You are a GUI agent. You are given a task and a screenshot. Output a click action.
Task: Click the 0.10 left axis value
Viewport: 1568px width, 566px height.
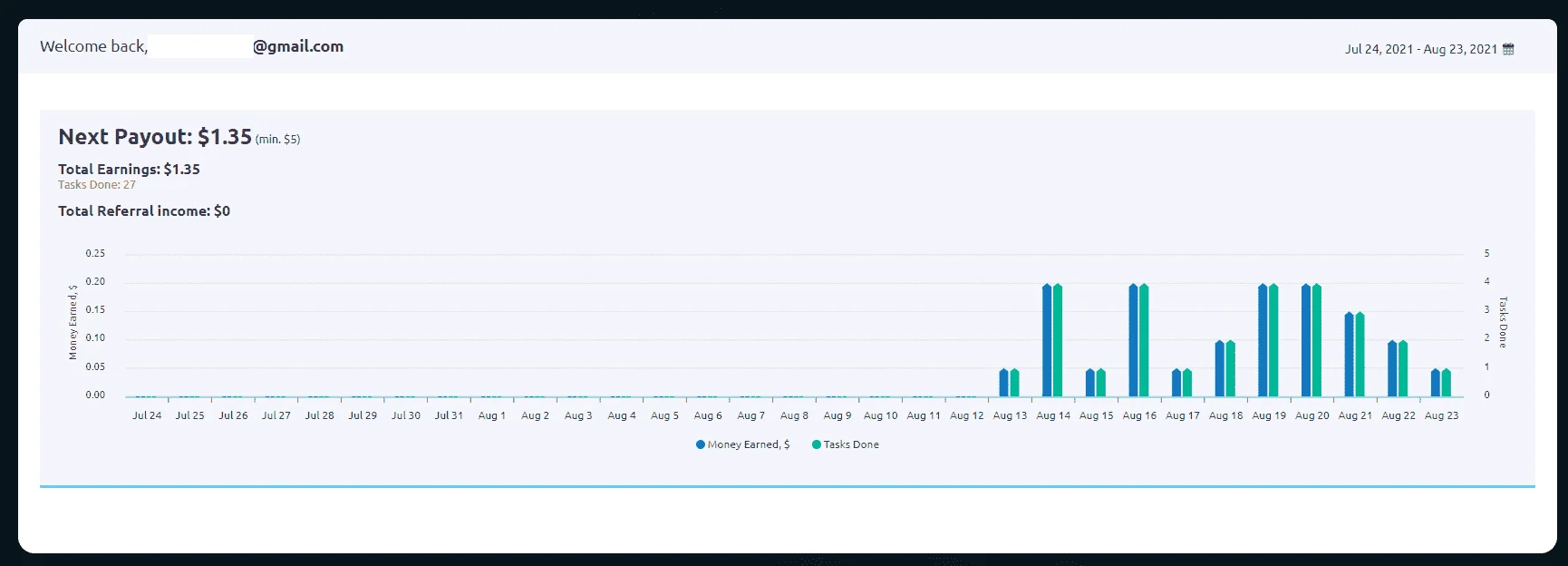(95, 337)
